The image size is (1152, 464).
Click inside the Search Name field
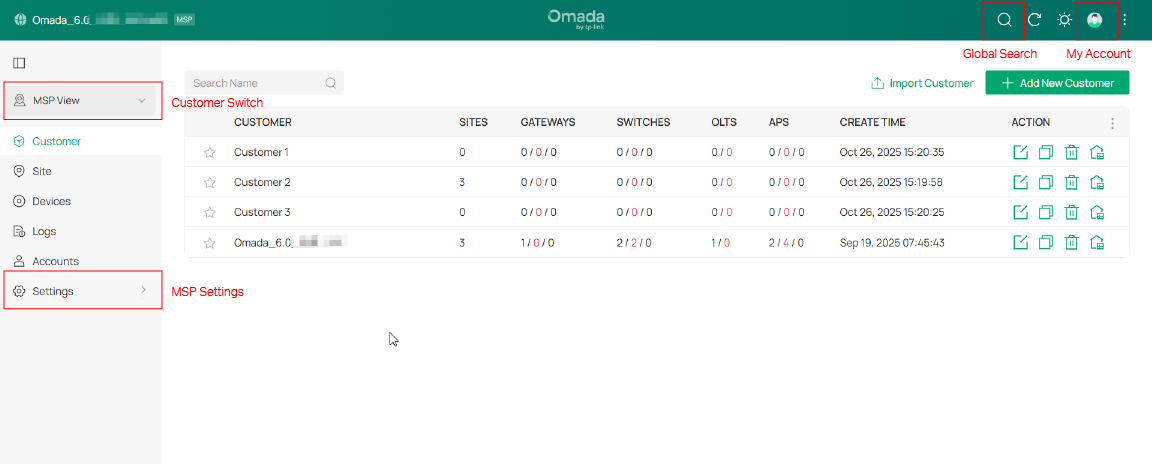(255, 83)
